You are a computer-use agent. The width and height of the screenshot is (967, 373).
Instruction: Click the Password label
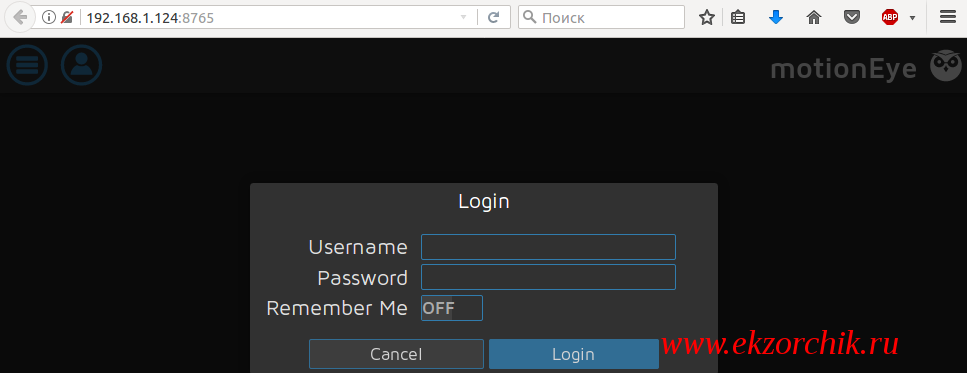pyautogui.click(x=362, y=277)
